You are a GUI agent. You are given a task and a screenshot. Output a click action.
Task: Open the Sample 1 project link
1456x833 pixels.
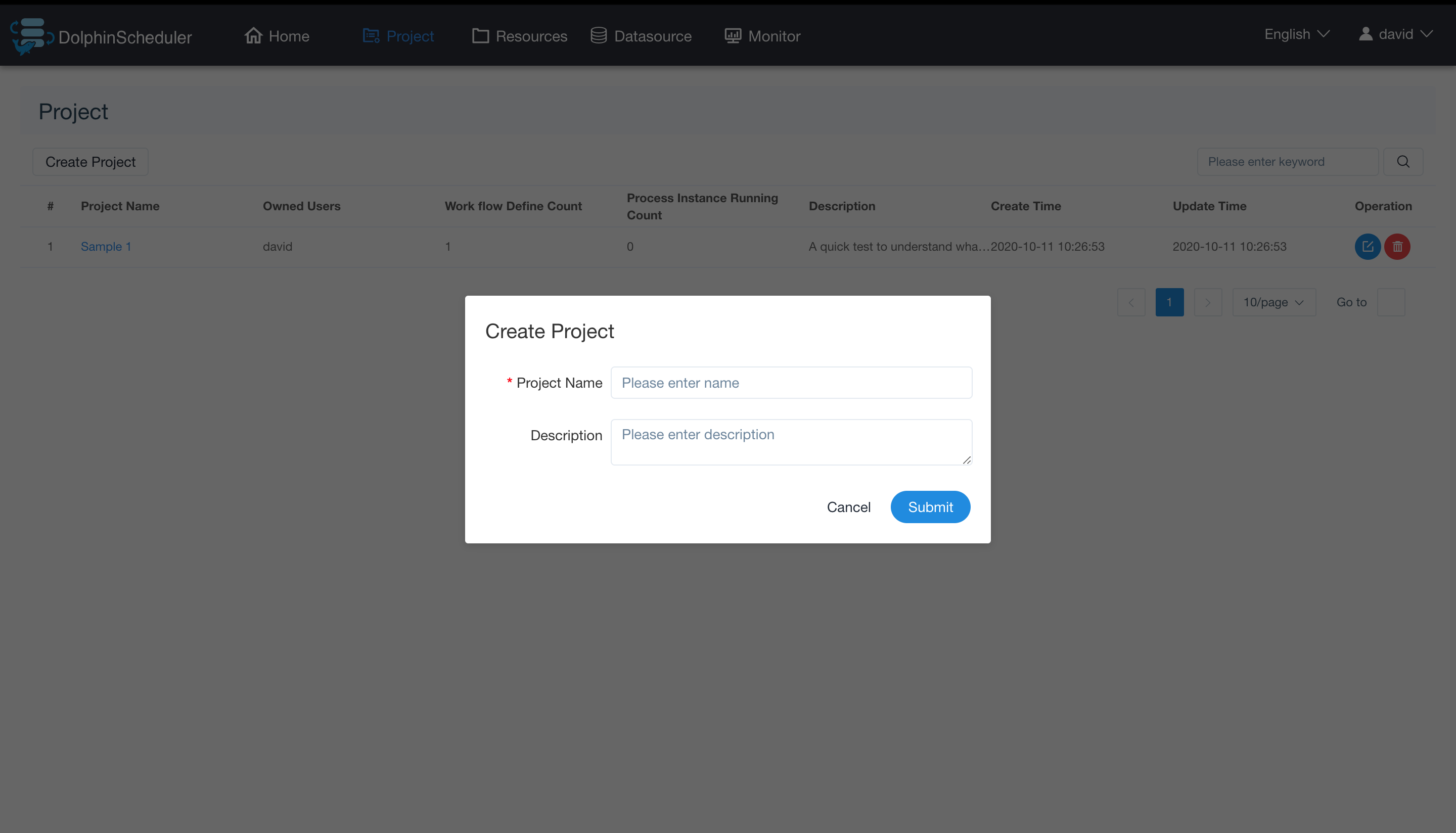pos(106,247)
